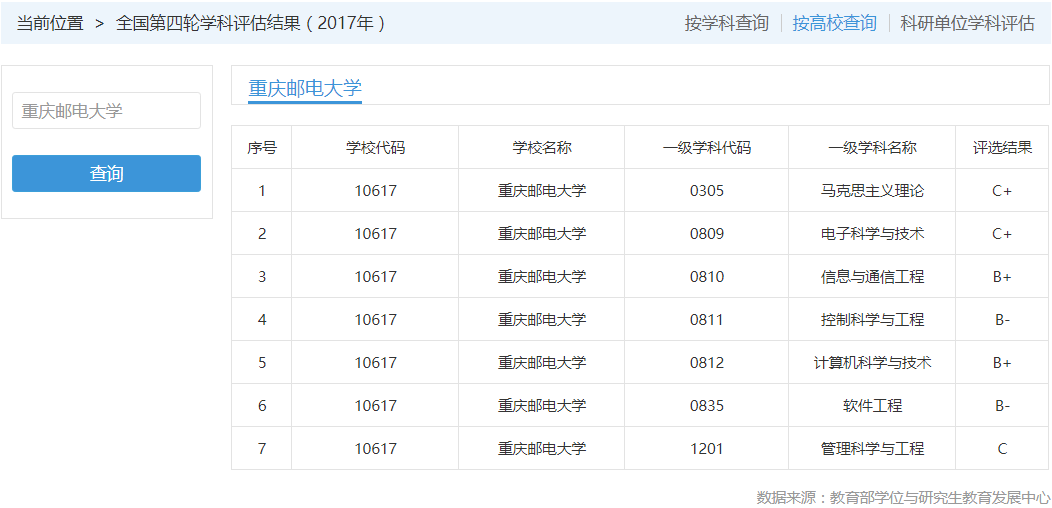1052x508 pixels.
Task: Select the 重庆邮电大学 tab heading
Action: click(305, 88)
